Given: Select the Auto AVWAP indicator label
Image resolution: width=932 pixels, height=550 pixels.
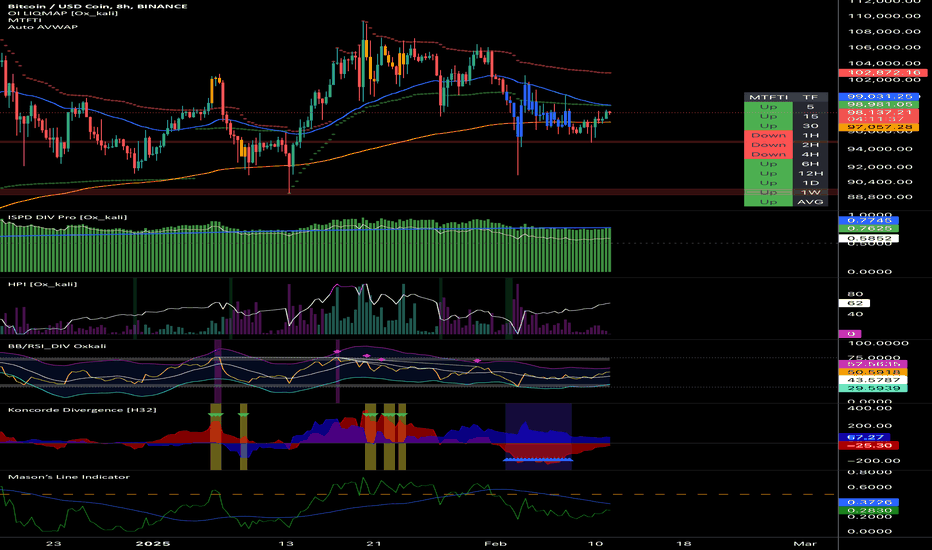Looking at the screenshot, I should click(43, 27).
